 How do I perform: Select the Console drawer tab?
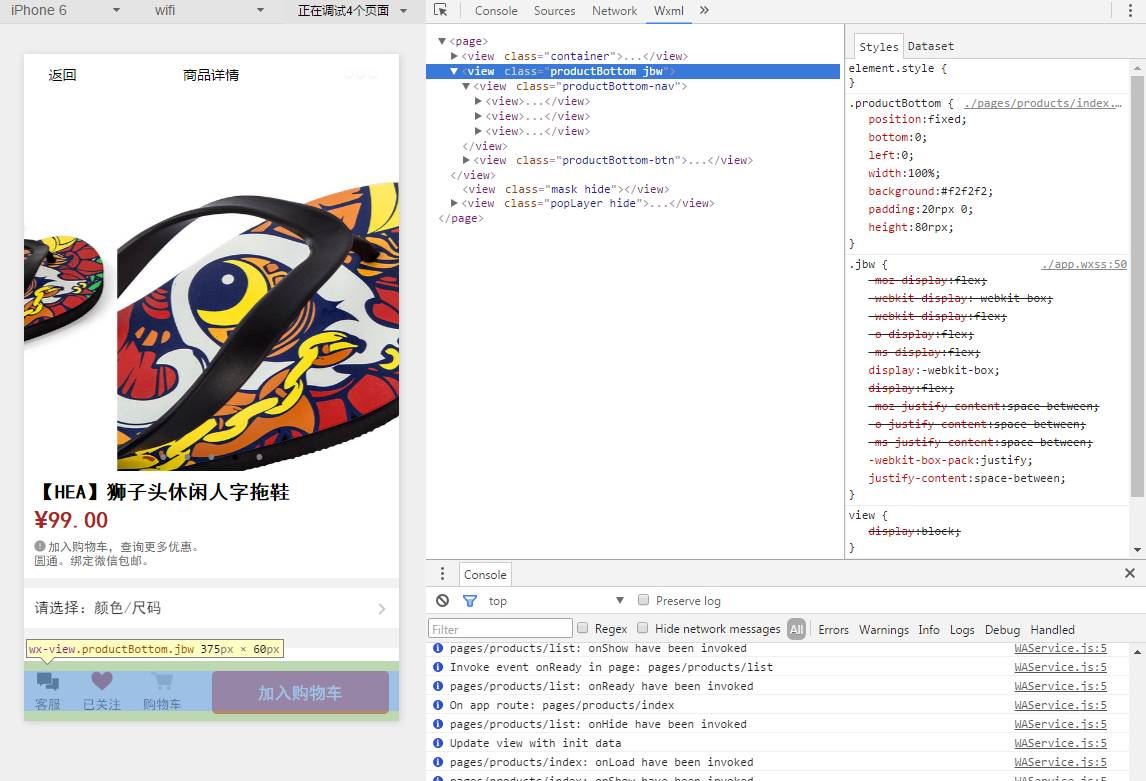(x=485, y=574)
